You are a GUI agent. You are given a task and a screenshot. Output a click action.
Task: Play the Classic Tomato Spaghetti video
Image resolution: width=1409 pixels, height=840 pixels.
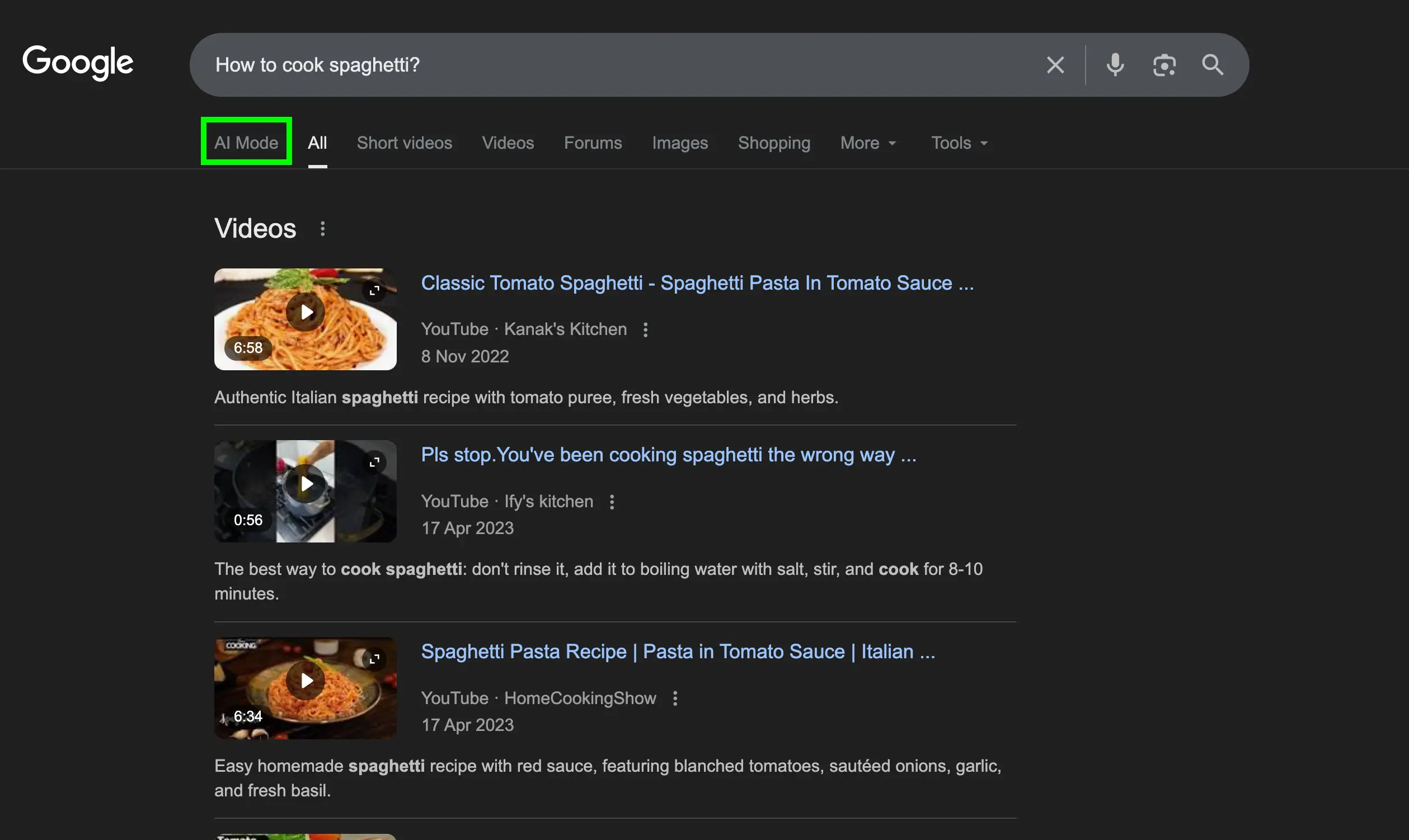click(305, 312)
